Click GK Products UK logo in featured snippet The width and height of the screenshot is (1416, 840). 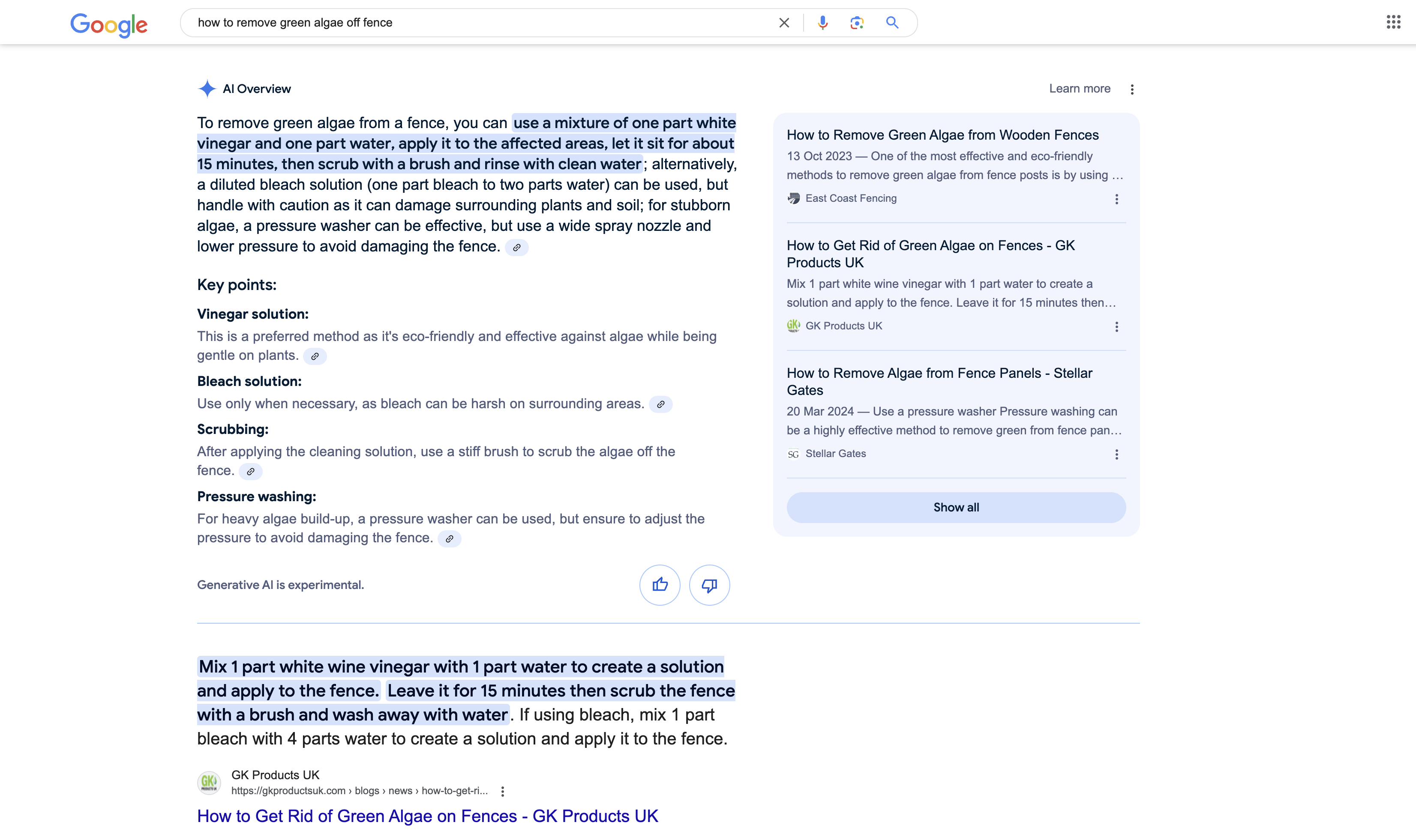(209, 782)
